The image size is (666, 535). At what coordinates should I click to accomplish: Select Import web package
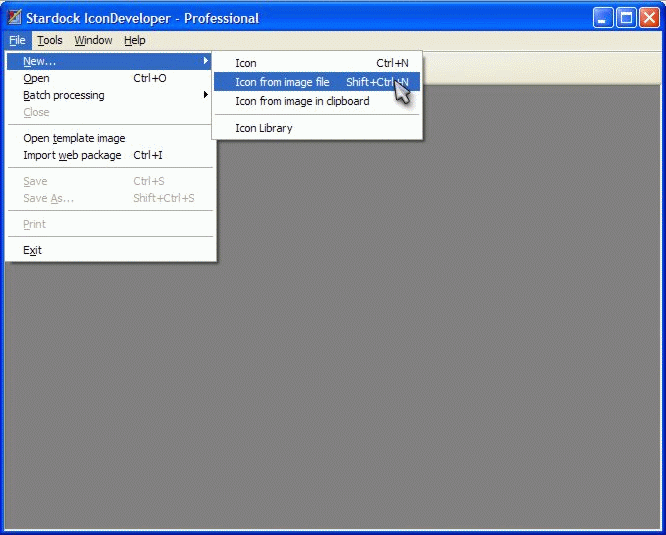tap(109, 155)
